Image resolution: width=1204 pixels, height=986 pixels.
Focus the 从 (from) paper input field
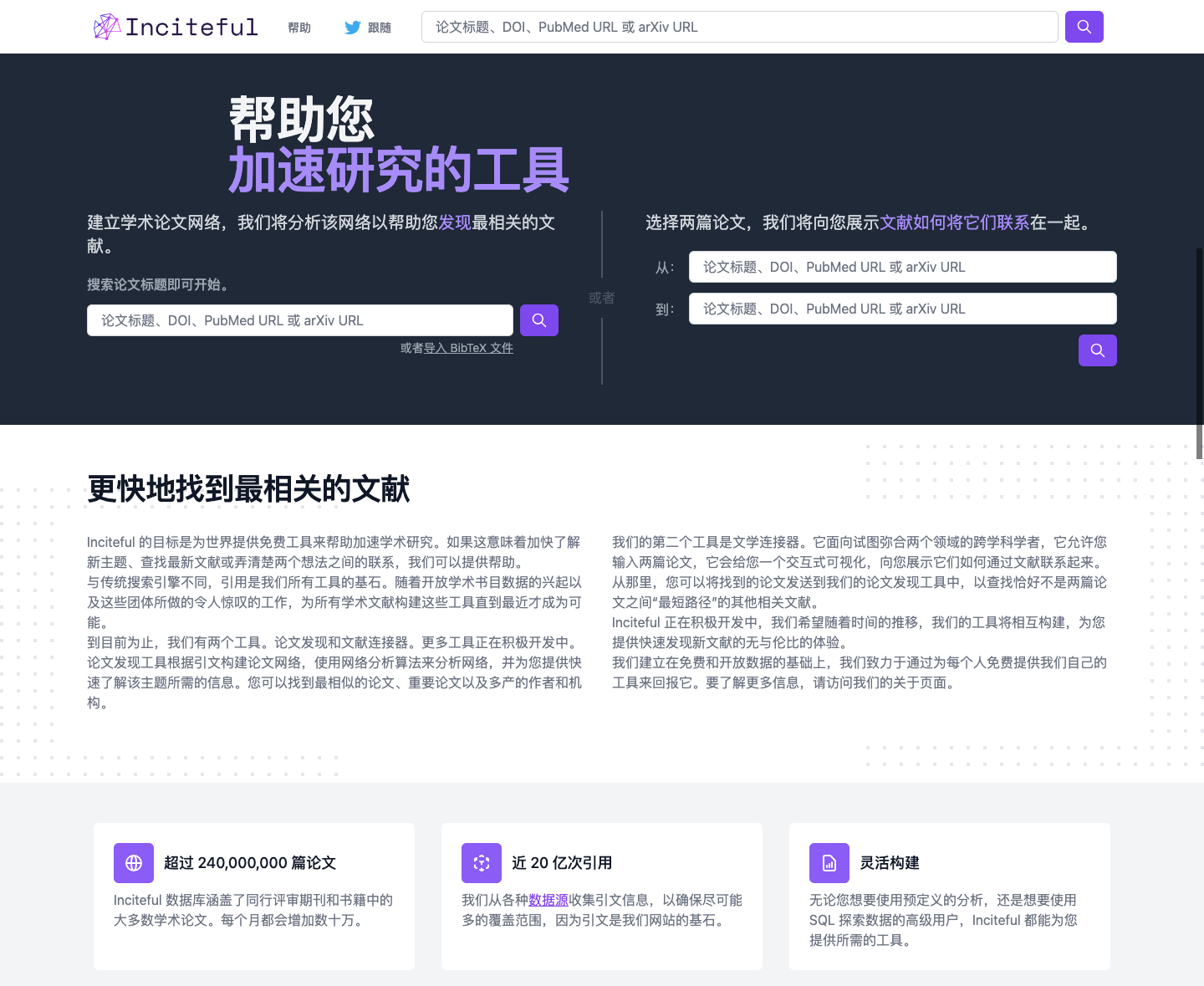tap(903, 267)
